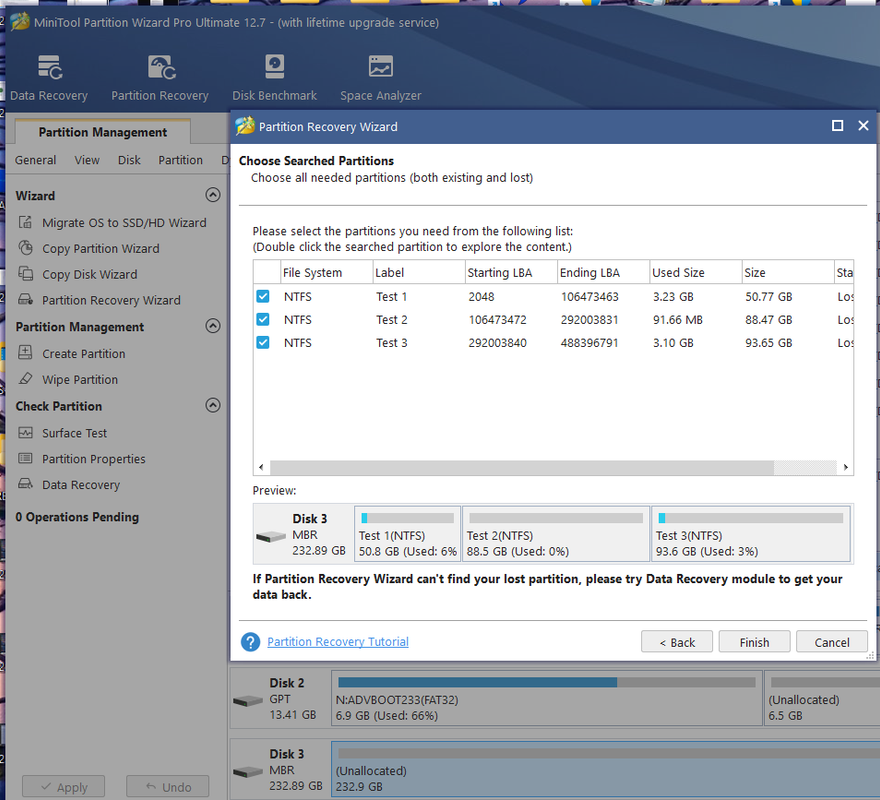The image size is (880, 800).
Task: Uncheck the Test 2 partition checkbox
Action: coord(263,319)
